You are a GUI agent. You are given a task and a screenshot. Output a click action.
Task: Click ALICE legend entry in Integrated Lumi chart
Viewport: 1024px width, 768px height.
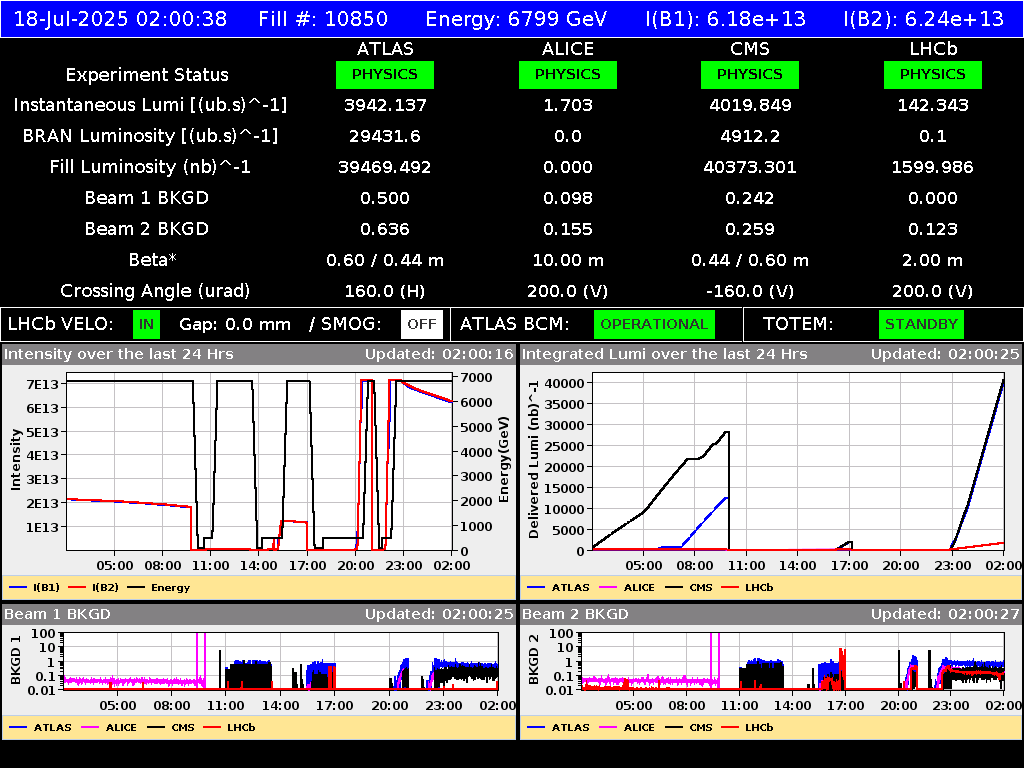point(627,588)
